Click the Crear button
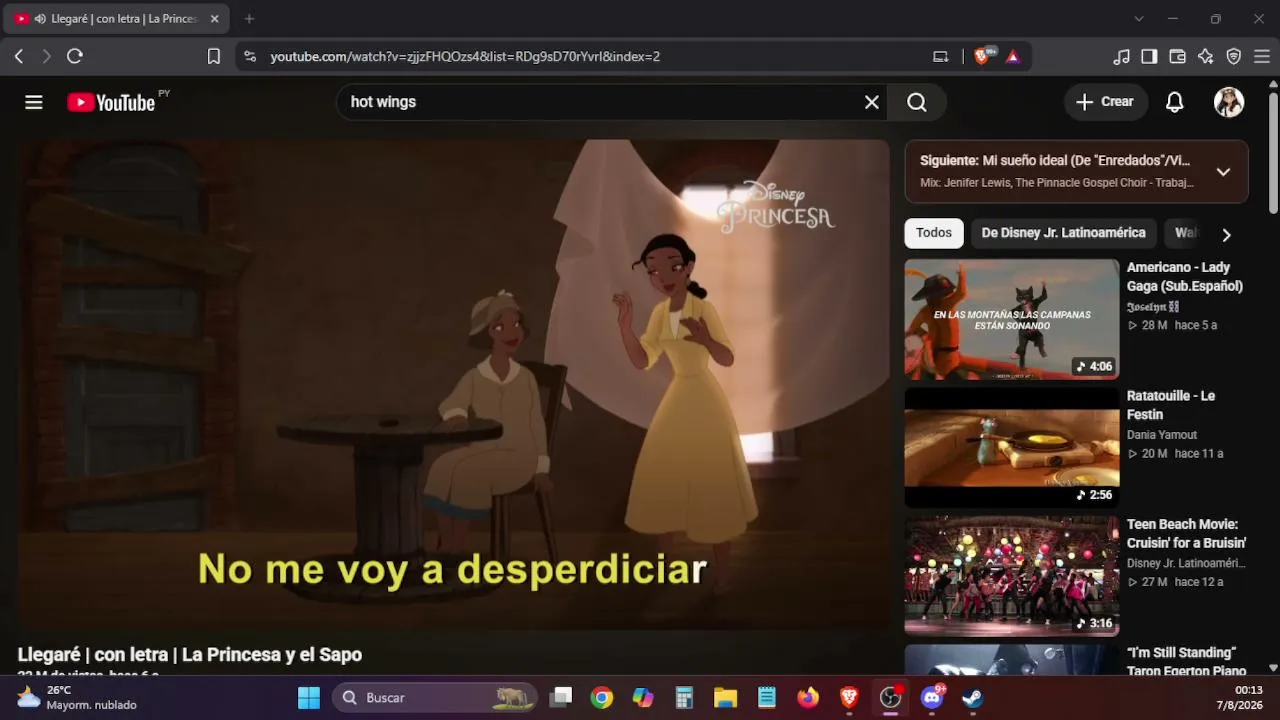Screen dimensions: 1280x720 (1106, 102)
